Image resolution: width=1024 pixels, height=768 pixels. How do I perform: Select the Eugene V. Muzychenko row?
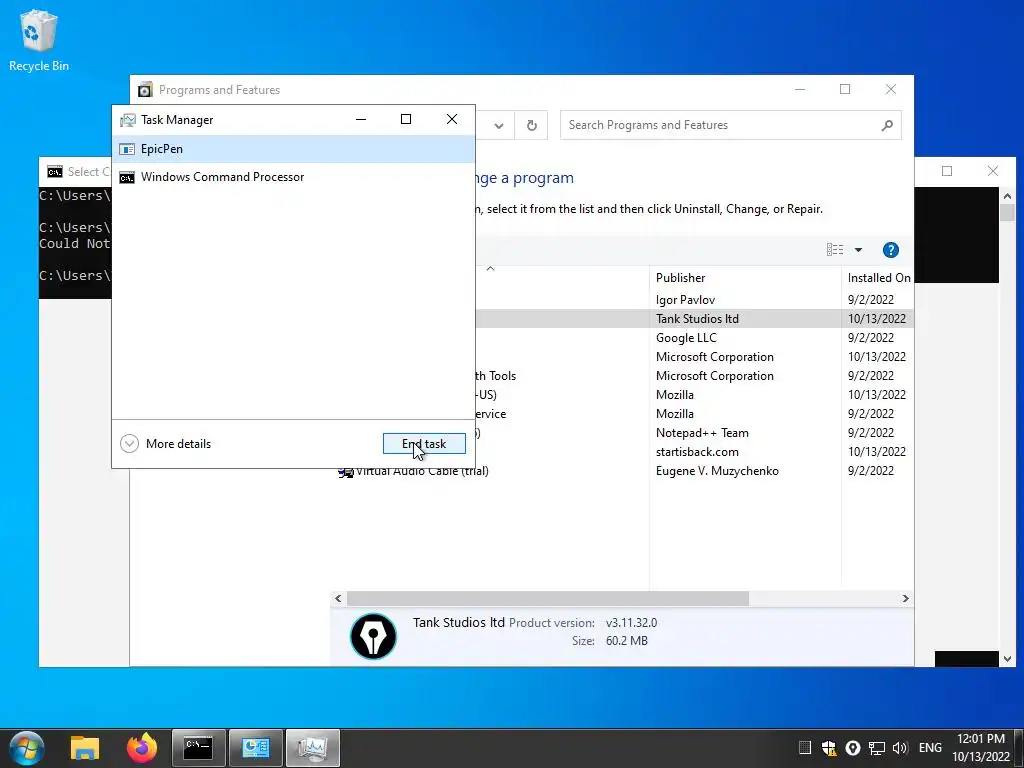[622, 471]
